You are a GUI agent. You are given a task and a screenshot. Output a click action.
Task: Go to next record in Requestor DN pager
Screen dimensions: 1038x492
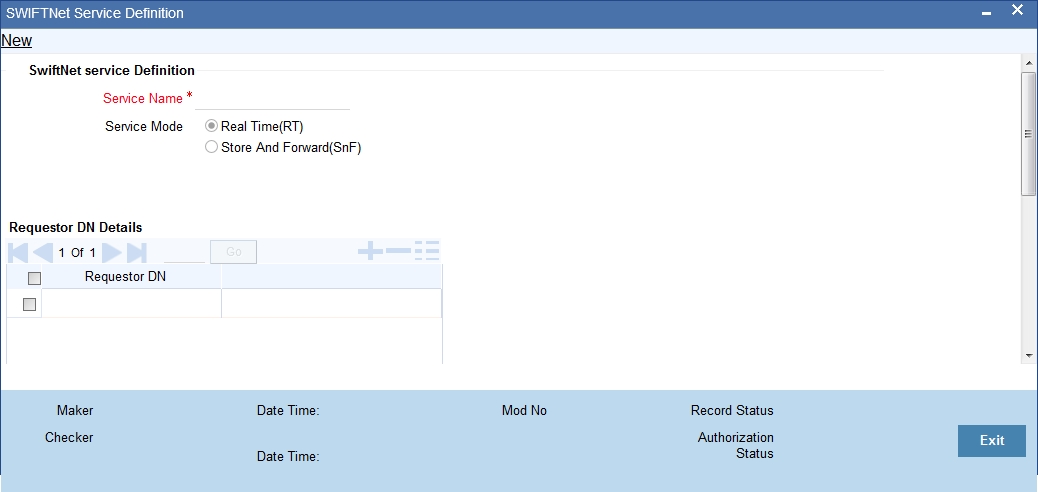[x=112, y=252]
